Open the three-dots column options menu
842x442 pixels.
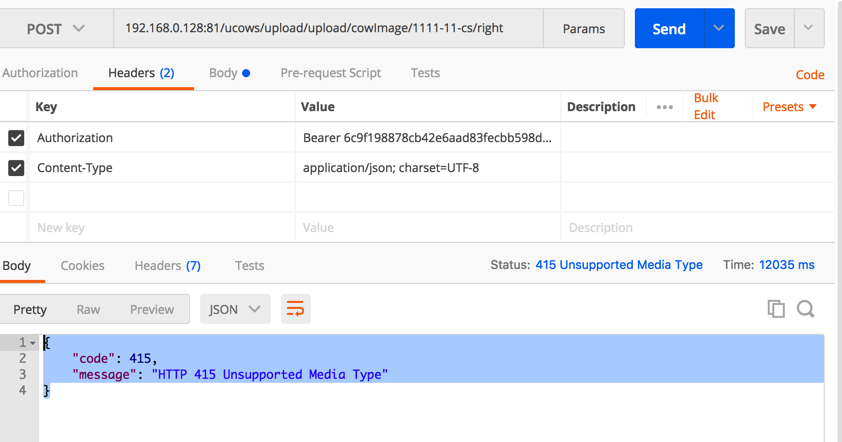pyautogui.click(x=664, y=107)
